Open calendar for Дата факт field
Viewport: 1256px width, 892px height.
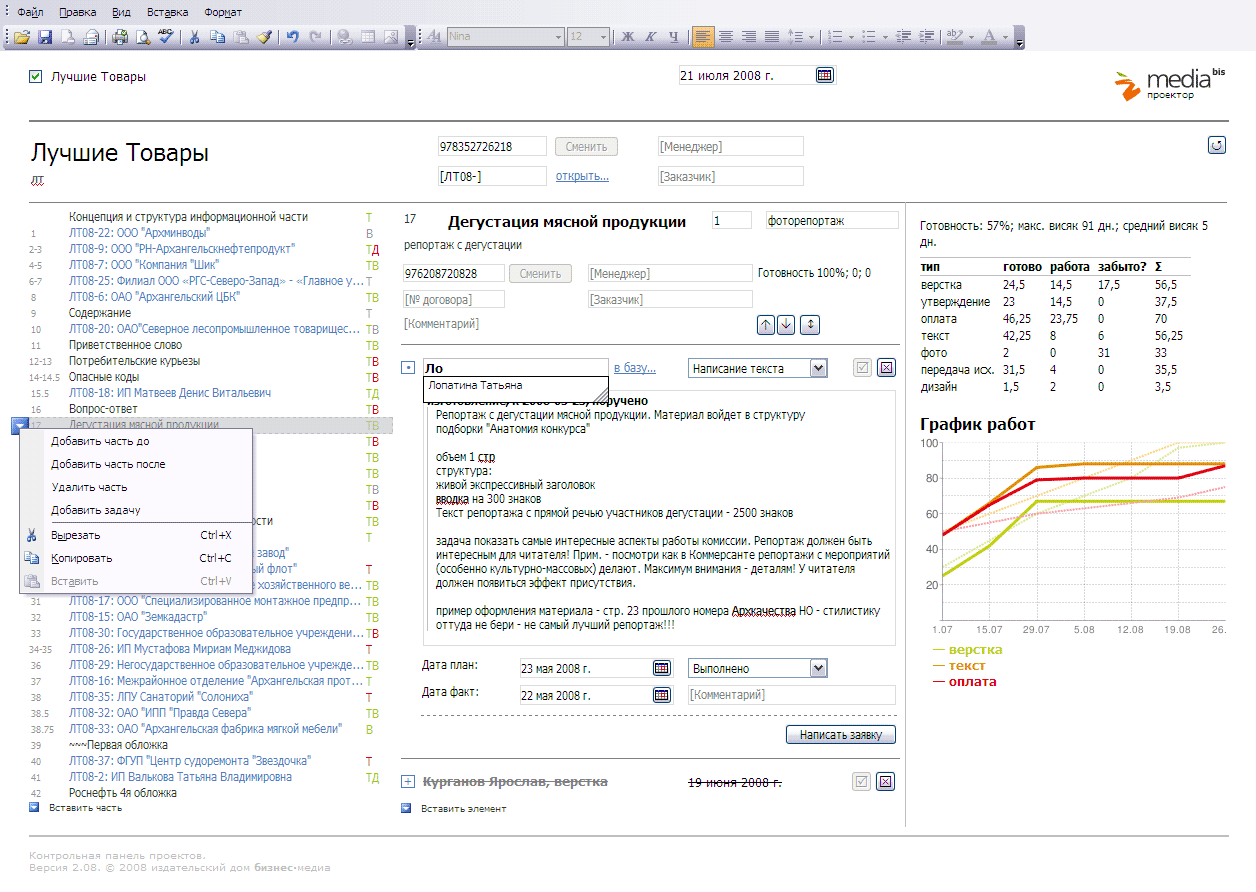point(661,695)
